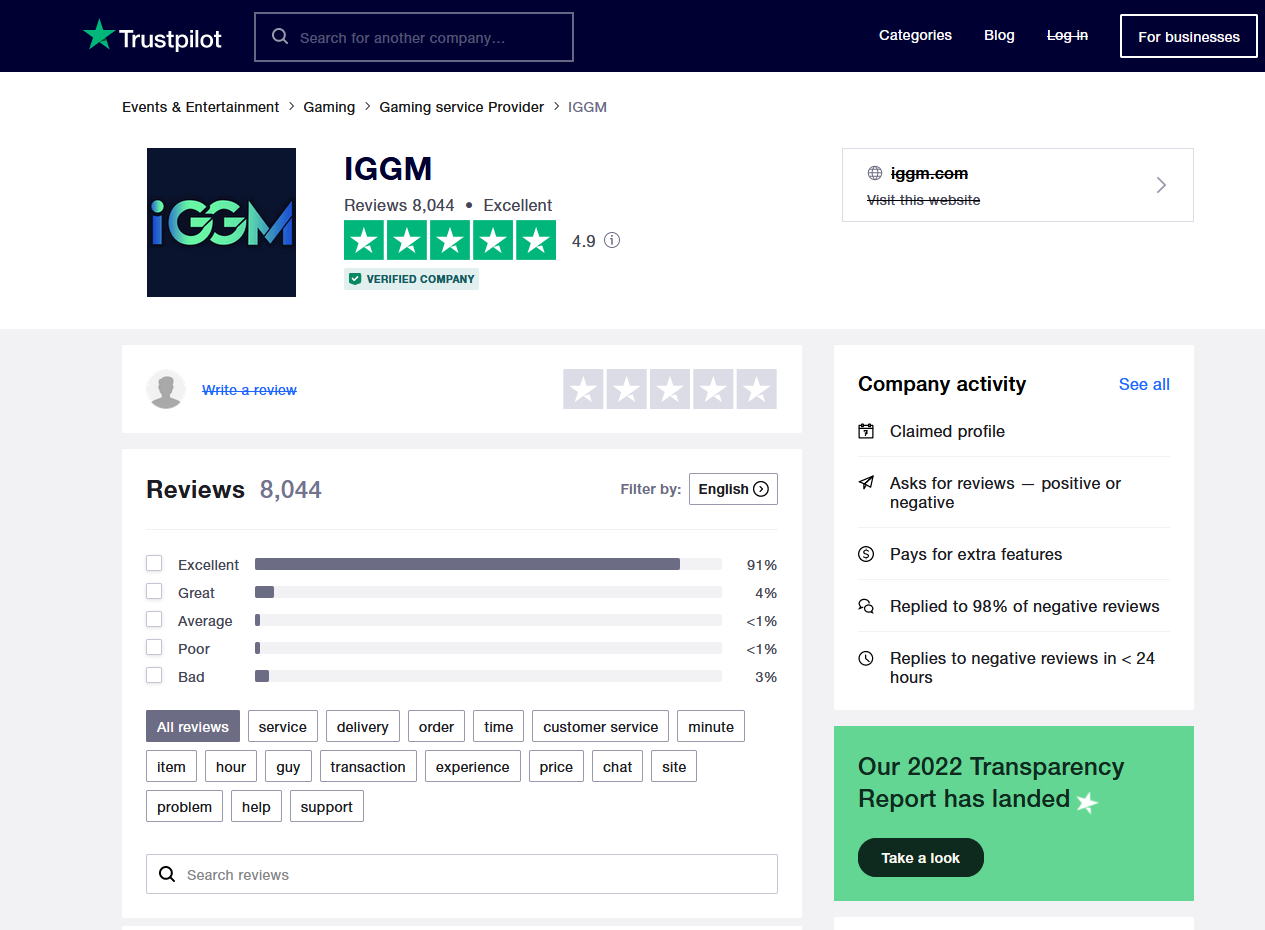Filter reviews by the time tag
The width and height of the screenshot is (1265, 930).
[499, 727]
